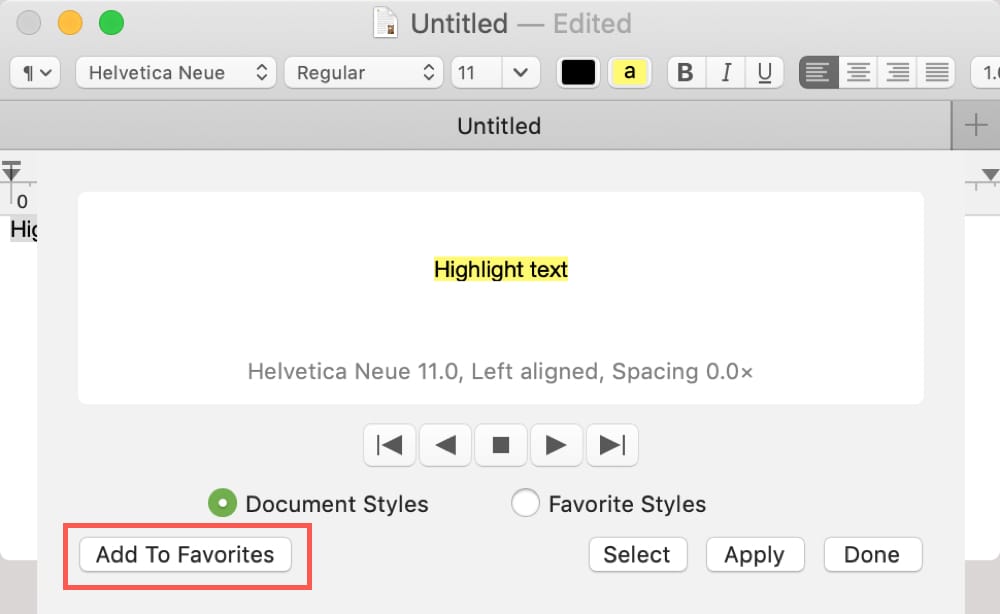Viewport: 1000px width, 614px height.
Task: Center align text in toolbar
Action: pyautogui.click(x=858, y=73)
